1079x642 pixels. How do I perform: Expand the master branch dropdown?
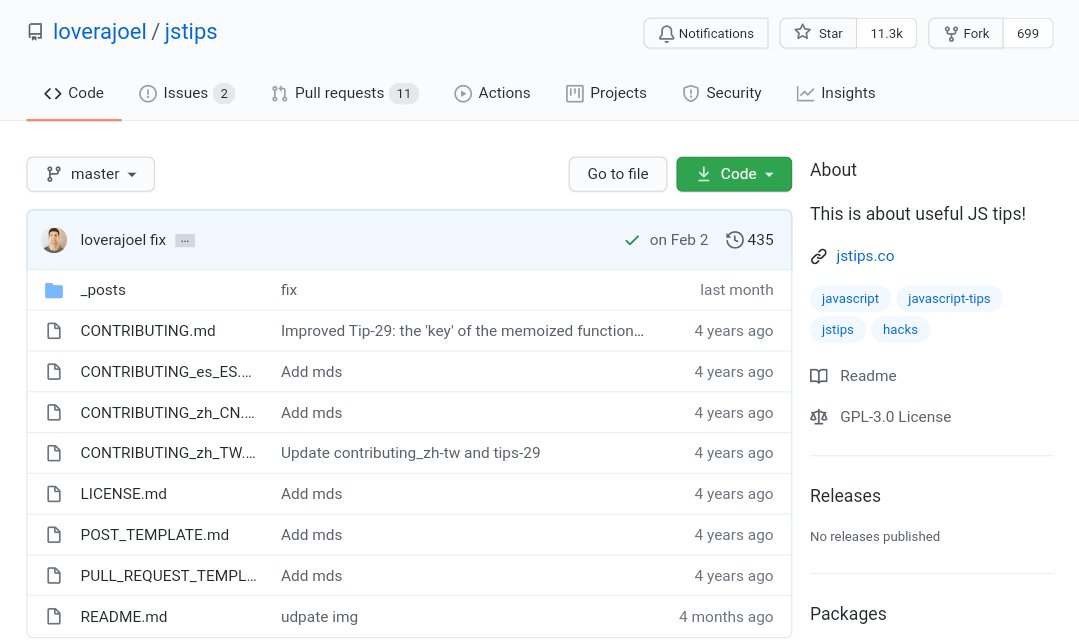(91, 174)
